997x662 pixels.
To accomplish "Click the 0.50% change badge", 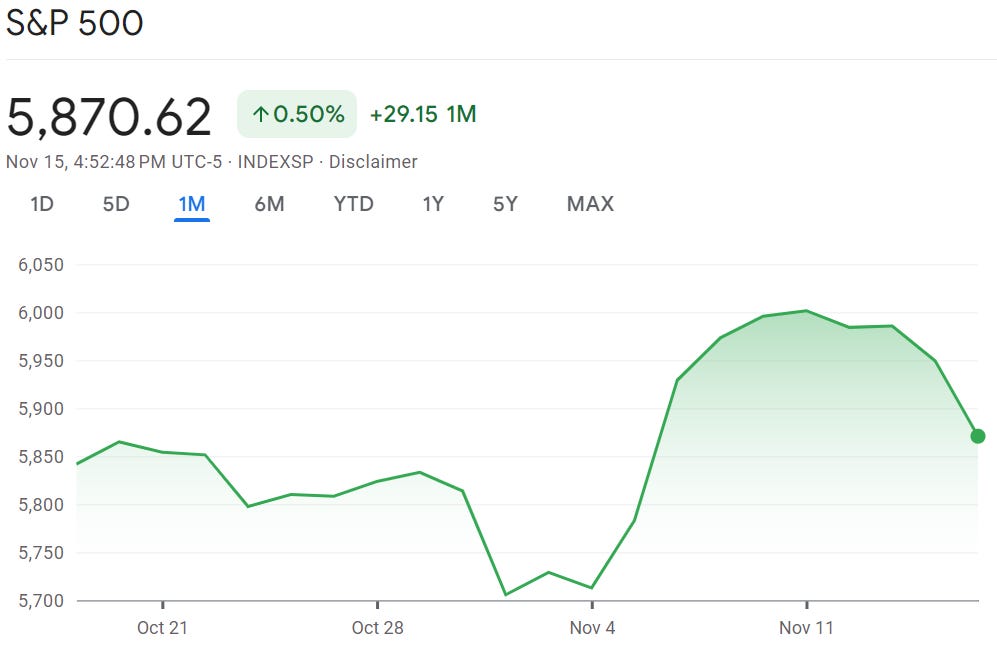I will (297, 114).
